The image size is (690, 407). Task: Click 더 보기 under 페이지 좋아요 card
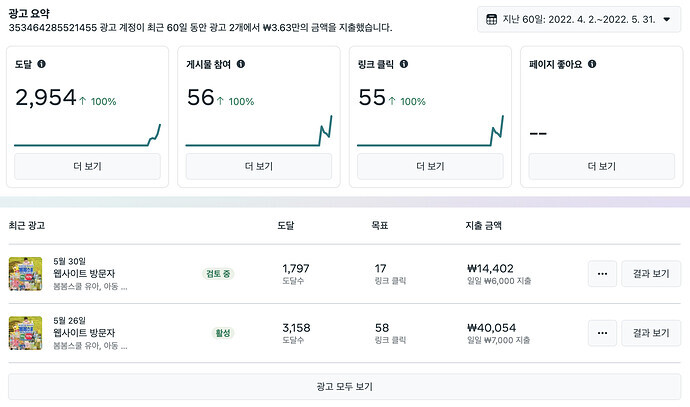coord(602,166)
